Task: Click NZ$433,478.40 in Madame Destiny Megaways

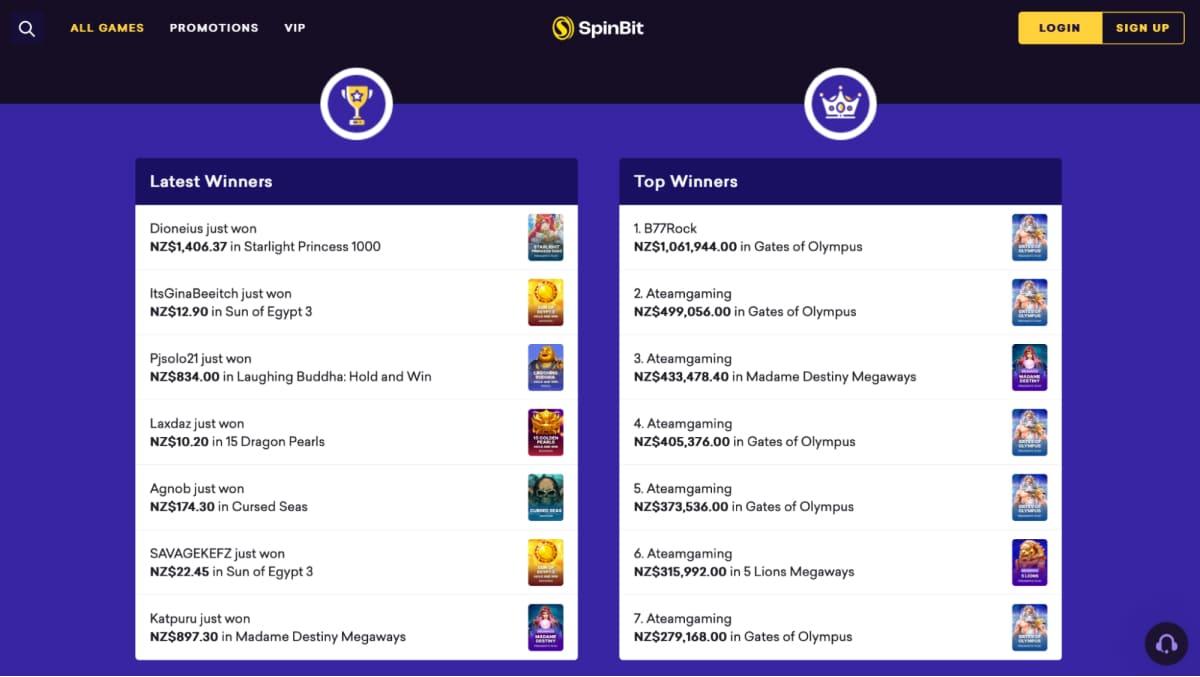Action: point(775,376)
